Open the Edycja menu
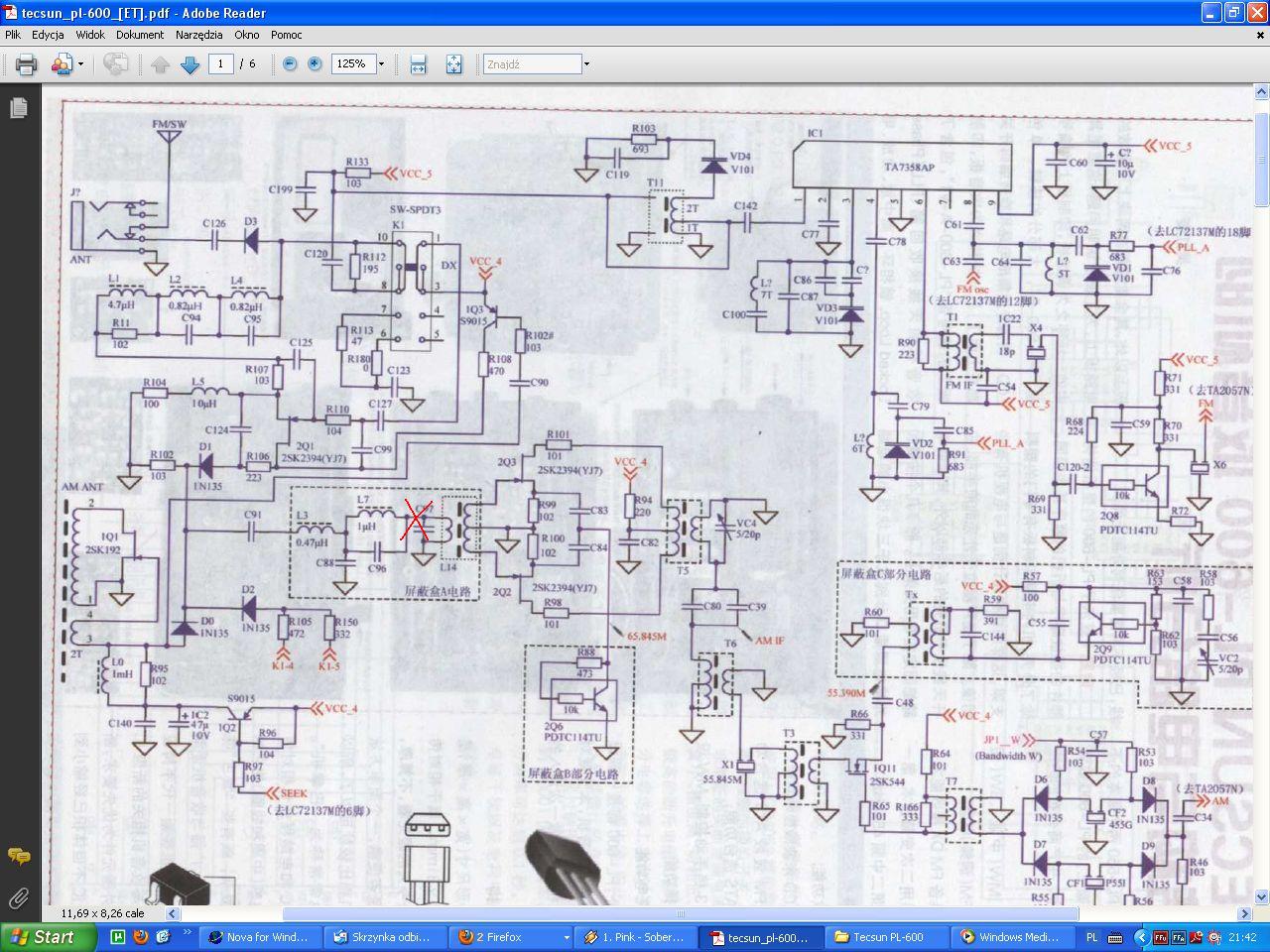Image resolution: width=1270 pixels, height=952 pixels. (48, 35)
